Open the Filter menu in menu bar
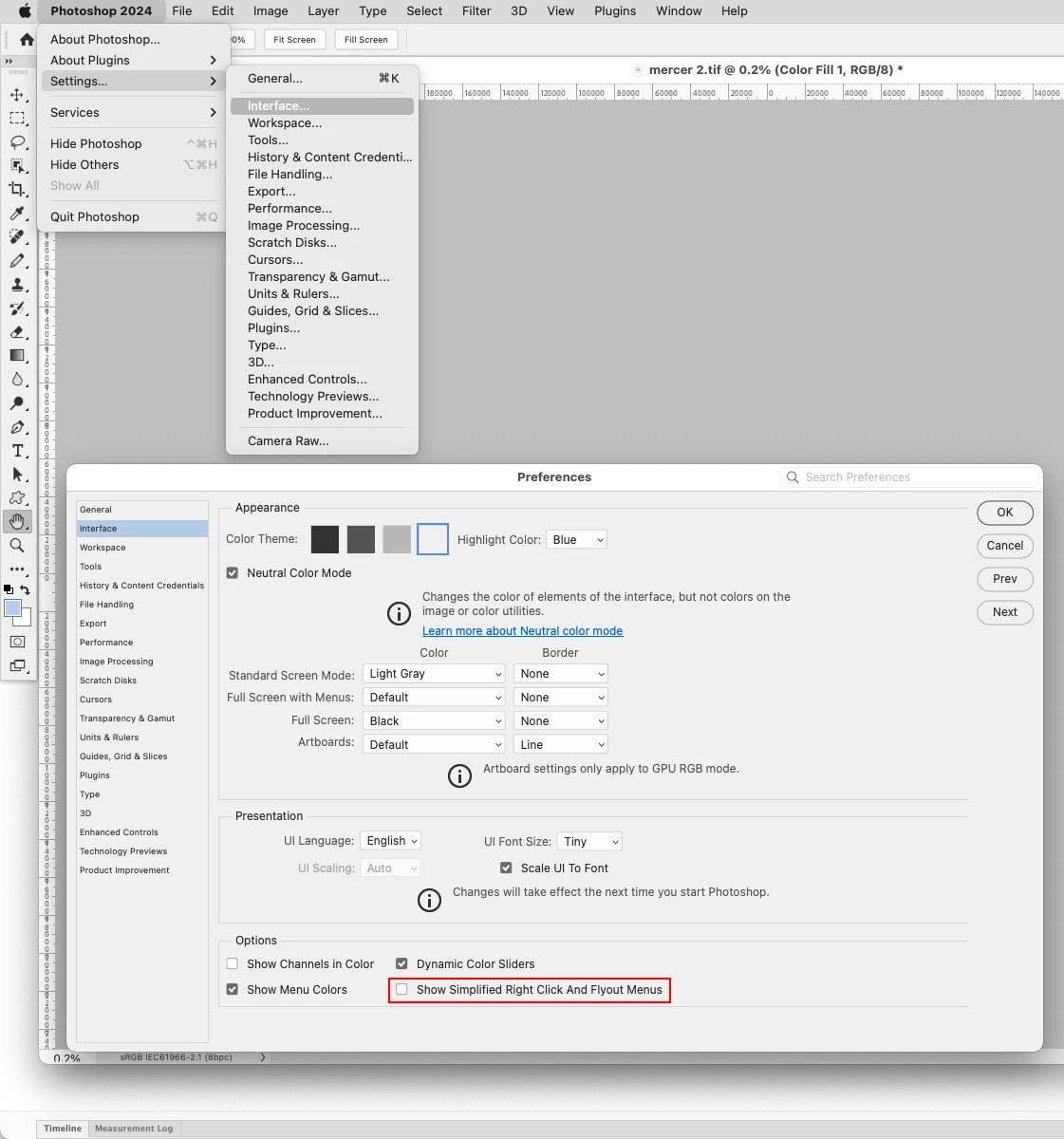This screenshot has height=1139, width=1064. [476, 11]
